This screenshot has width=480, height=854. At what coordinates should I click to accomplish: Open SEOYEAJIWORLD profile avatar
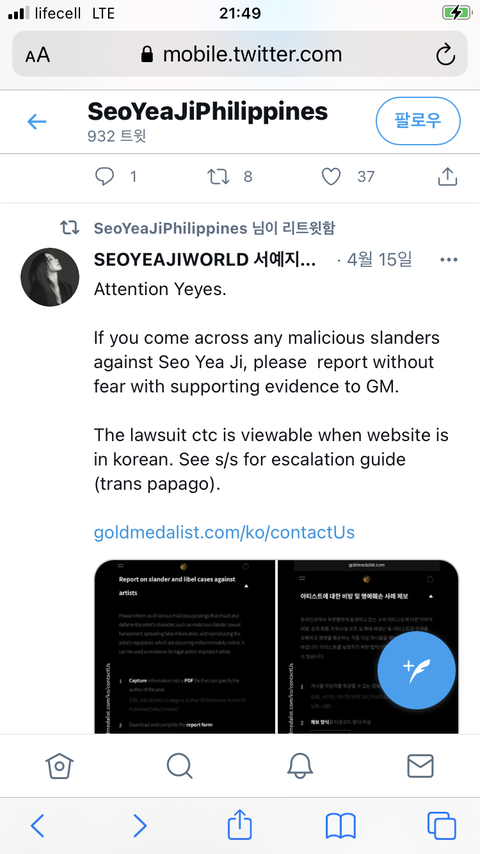point(50,277)
